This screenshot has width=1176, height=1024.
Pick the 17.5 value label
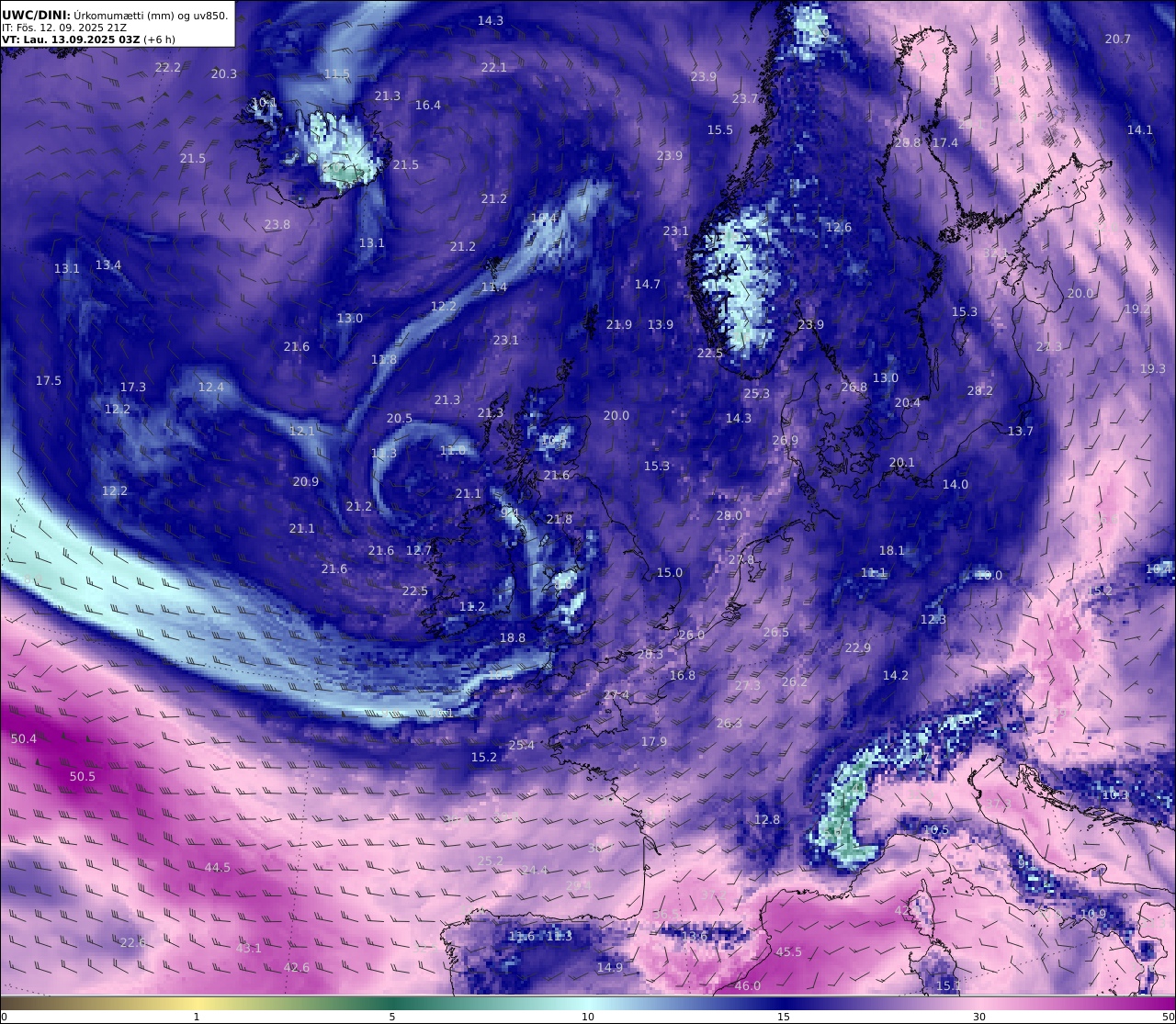tap(48, 380)
